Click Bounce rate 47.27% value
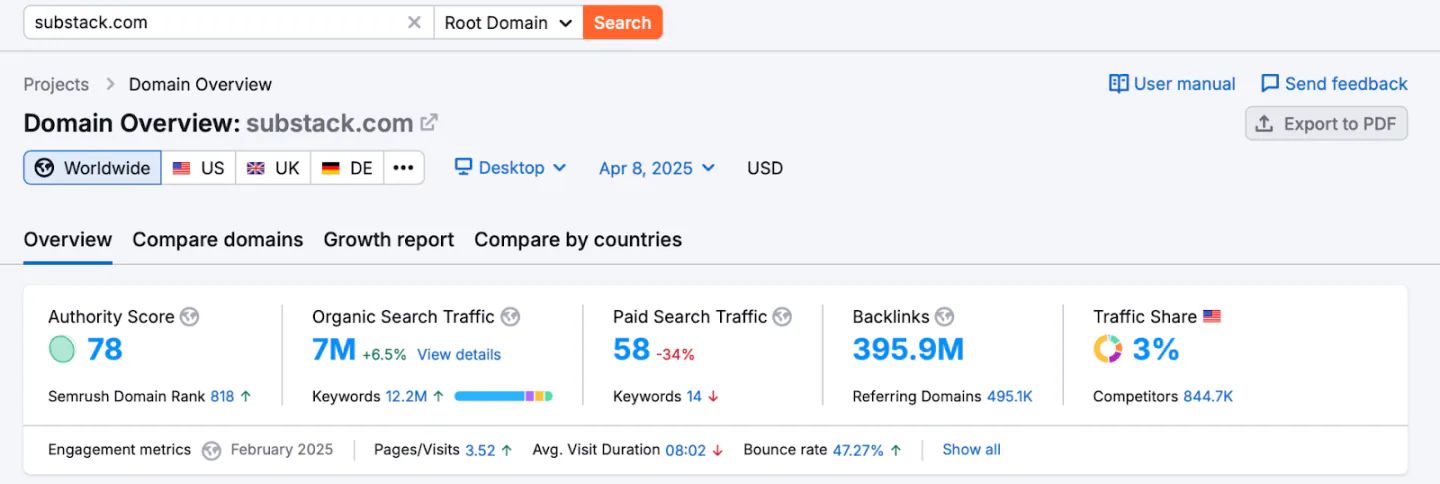 (x=858, y=450)
